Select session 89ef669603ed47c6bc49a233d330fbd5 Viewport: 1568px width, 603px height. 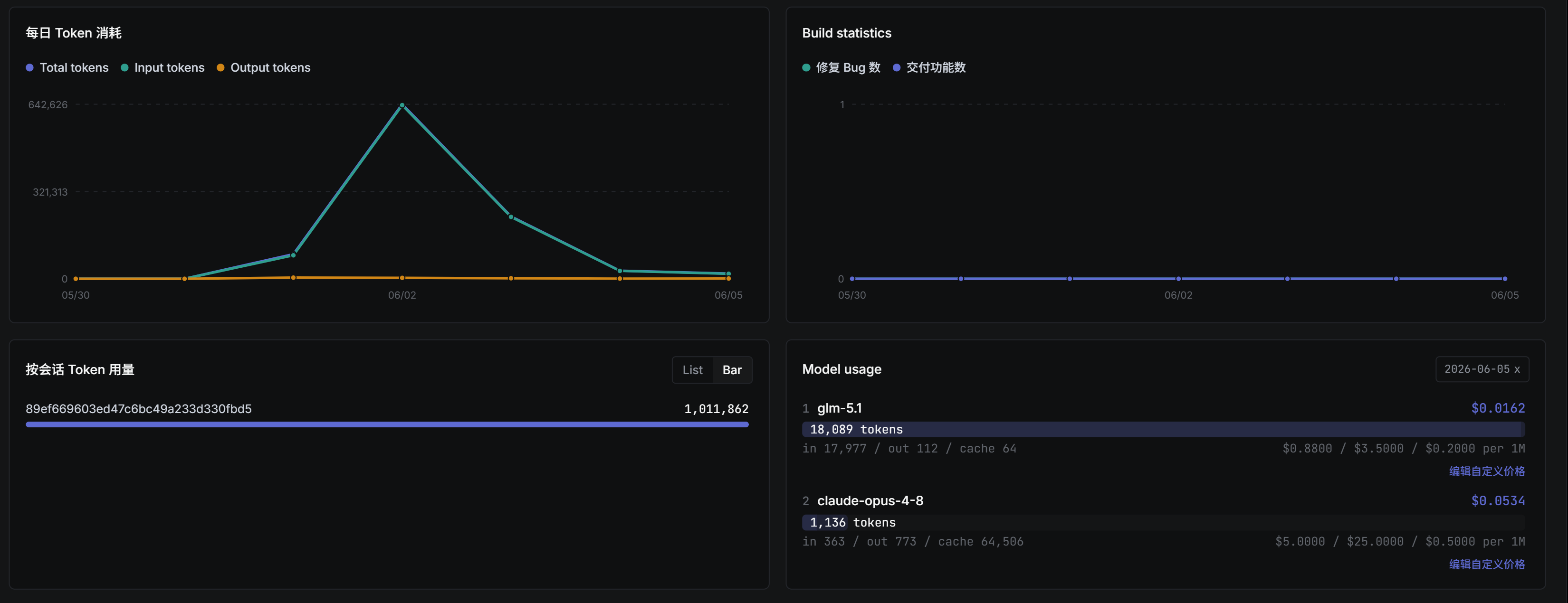[139, 409]
